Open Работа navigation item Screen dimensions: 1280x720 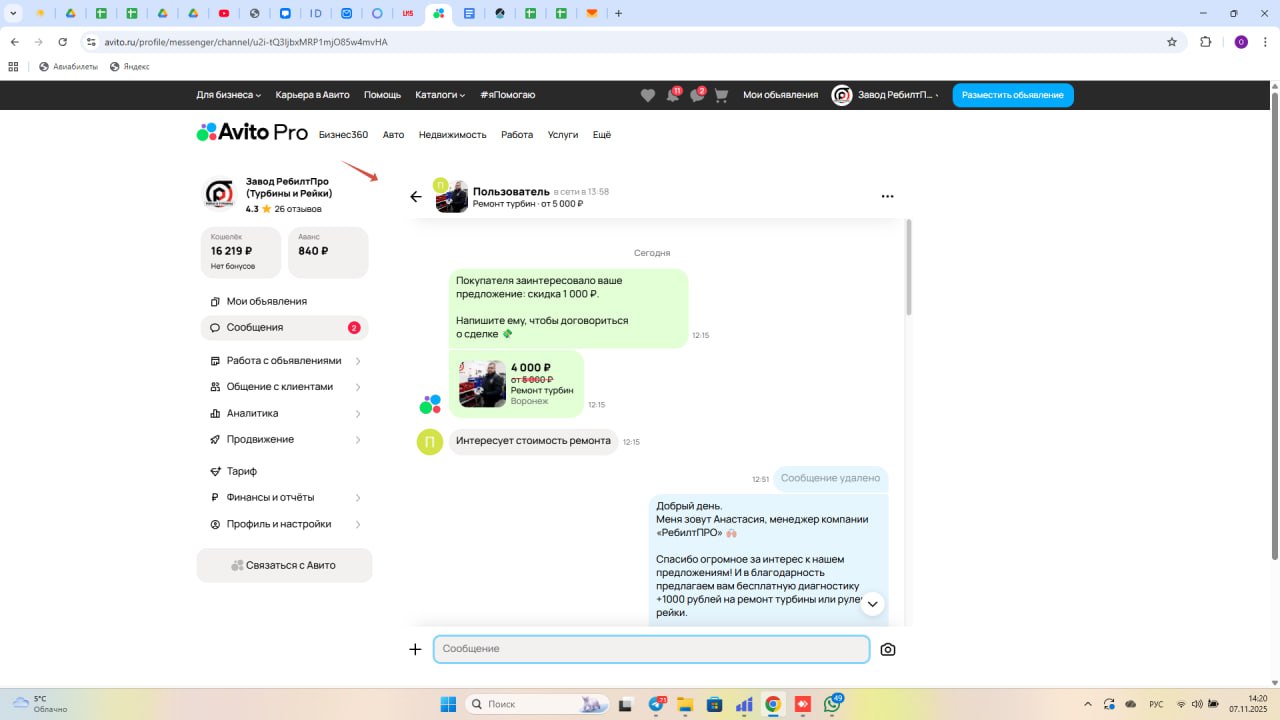click(x=517, y=135)
